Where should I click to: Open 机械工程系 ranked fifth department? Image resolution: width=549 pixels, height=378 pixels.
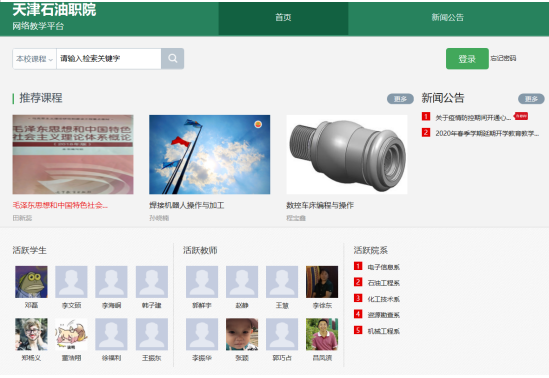(x=383, y=331)
